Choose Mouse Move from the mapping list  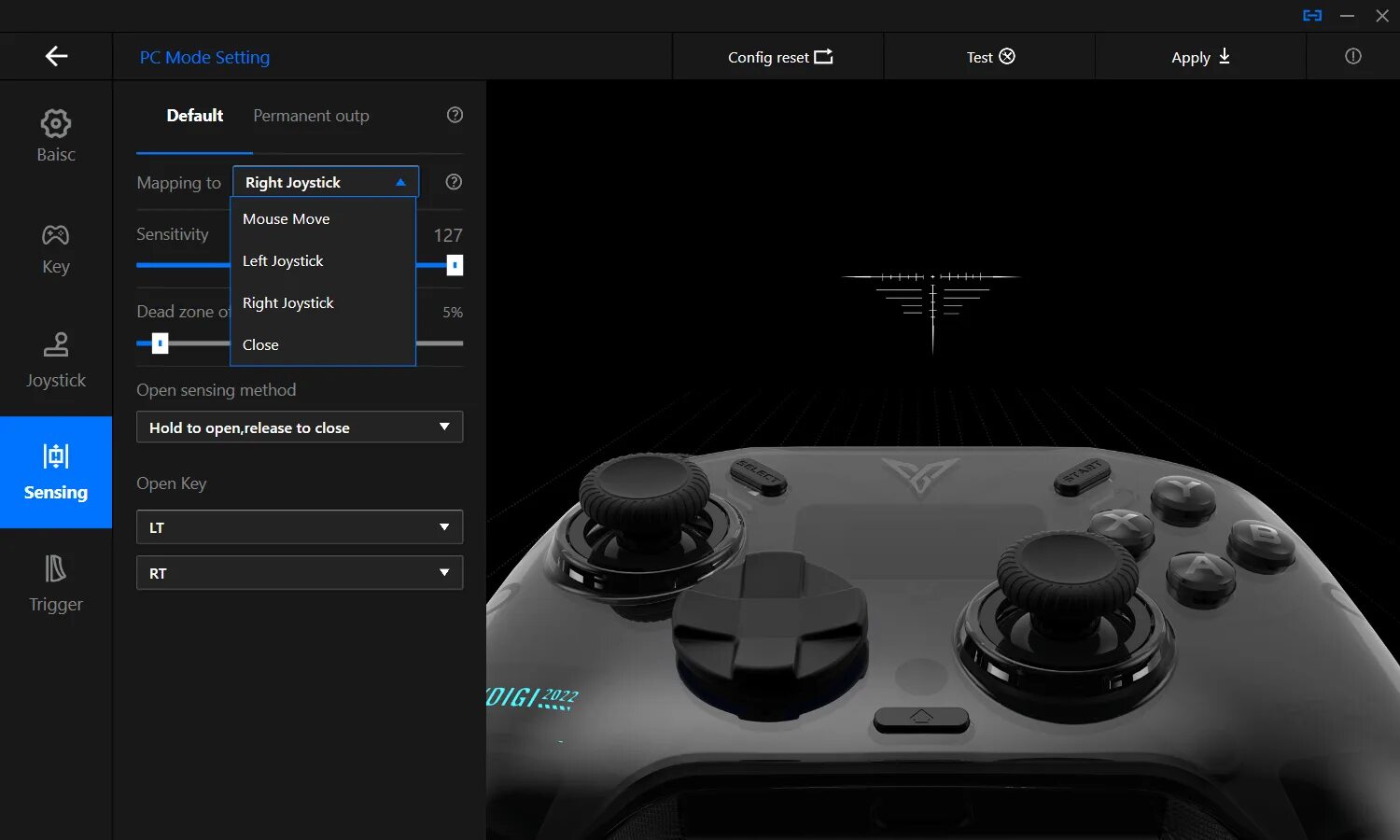pos(322,218)
